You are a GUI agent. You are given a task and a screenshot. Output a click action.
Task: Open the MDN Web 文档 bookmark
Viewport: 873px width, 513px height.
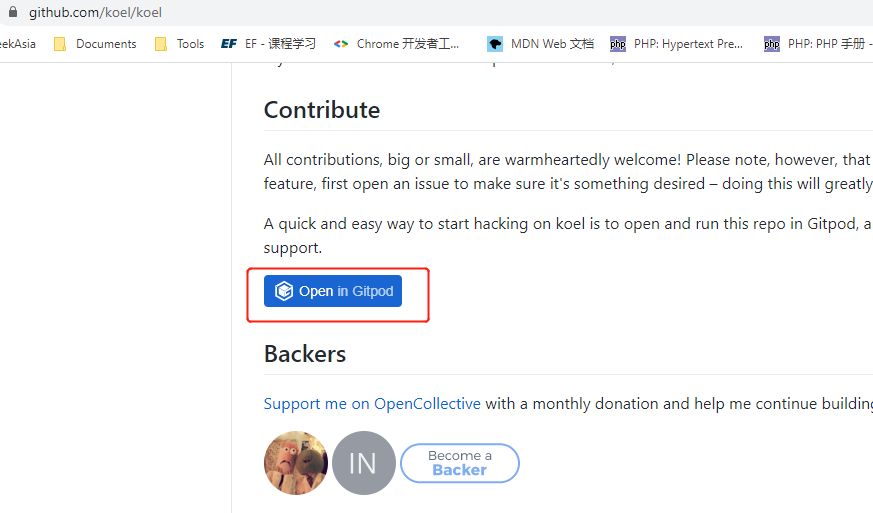click(540, 44)
